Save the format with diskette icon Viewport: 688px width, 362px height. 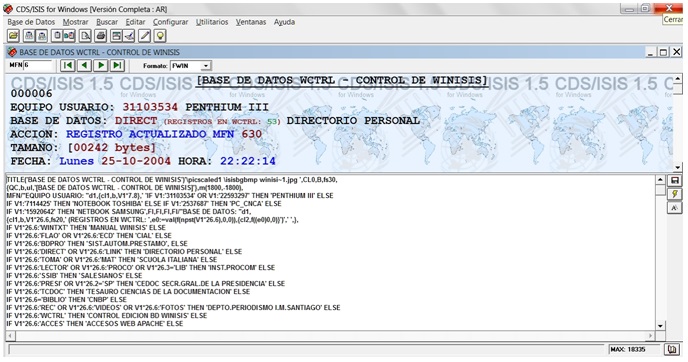click(674, 181)
